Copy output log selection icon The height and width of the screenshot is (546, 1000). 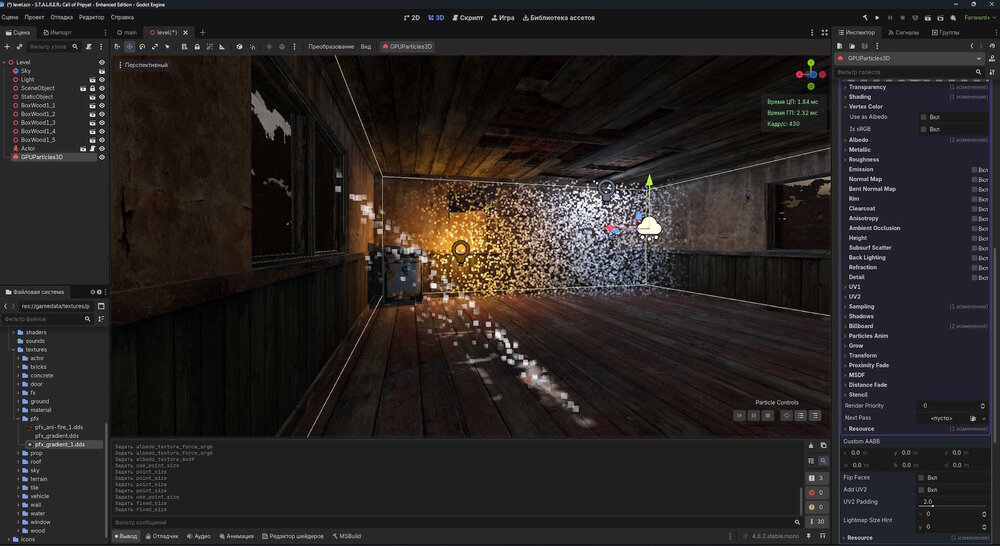pyautogui.click(x=823, y=446)
